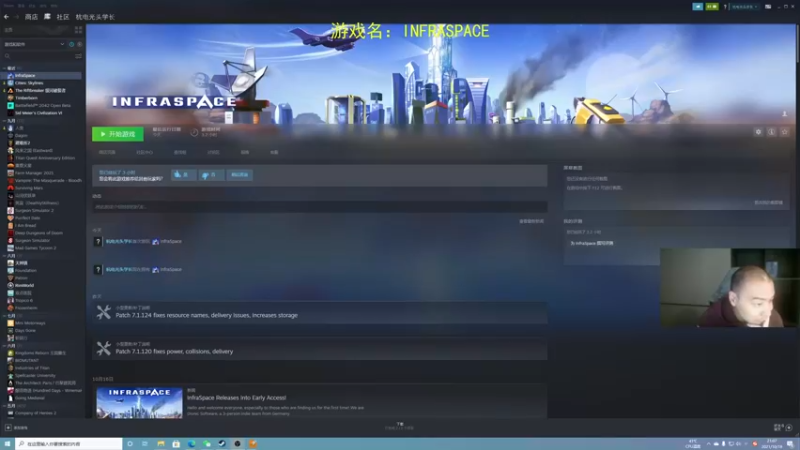Open the 库 menu
This screenshot has width=800, height=450.
(47, 17)
